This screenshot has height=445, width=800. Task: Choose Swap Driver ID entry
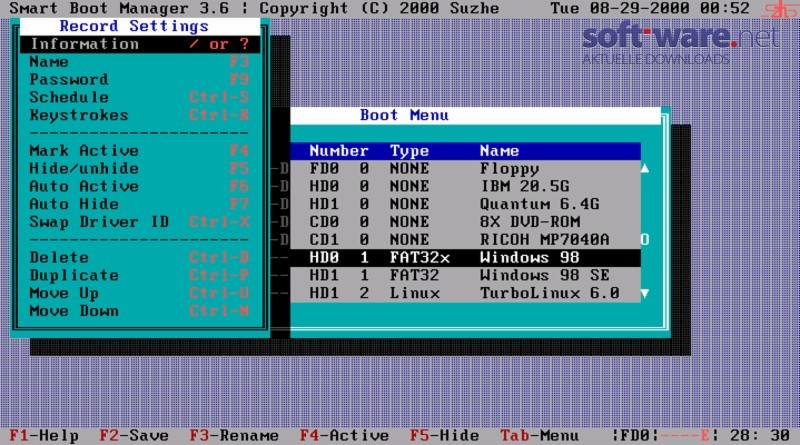pos(140,222)
